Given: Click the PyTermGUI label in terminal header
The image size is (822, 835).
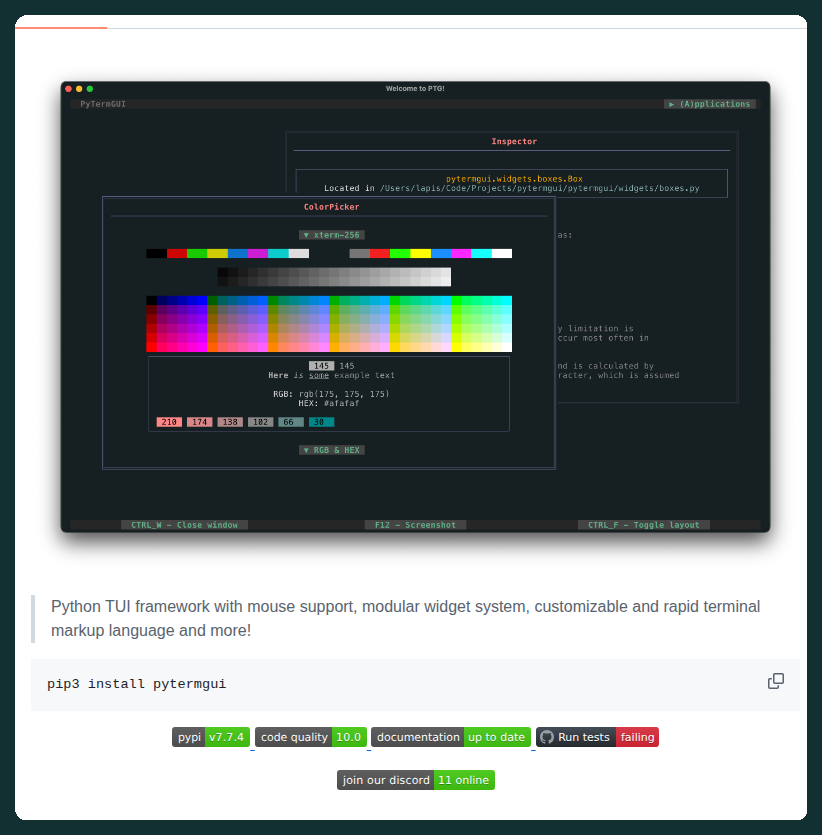Looking at the screenshot, I should click(103, 104).
